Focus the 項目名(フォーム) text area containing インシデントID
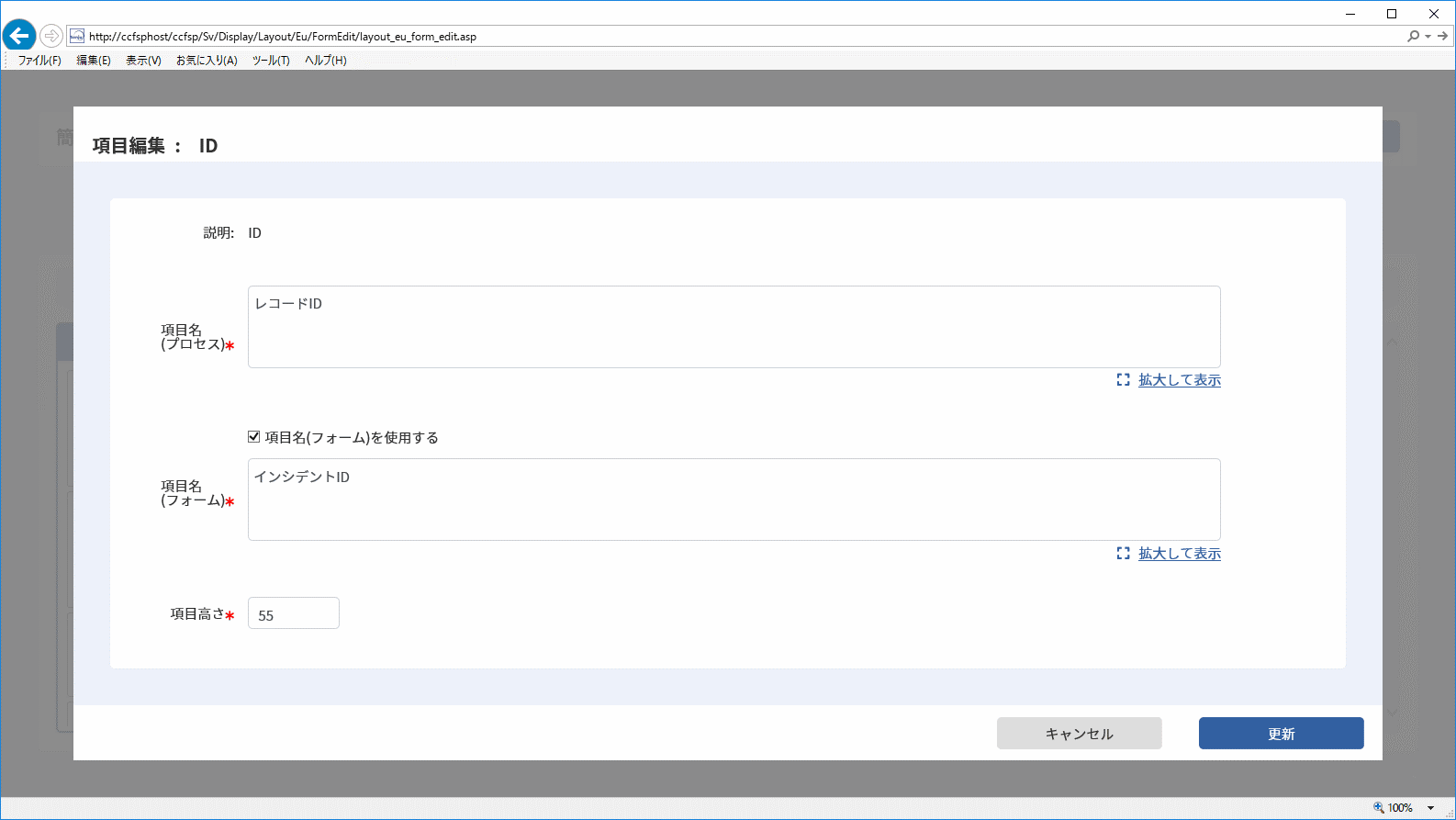The height and width of the screenshot is (820, 1456). 734,500
